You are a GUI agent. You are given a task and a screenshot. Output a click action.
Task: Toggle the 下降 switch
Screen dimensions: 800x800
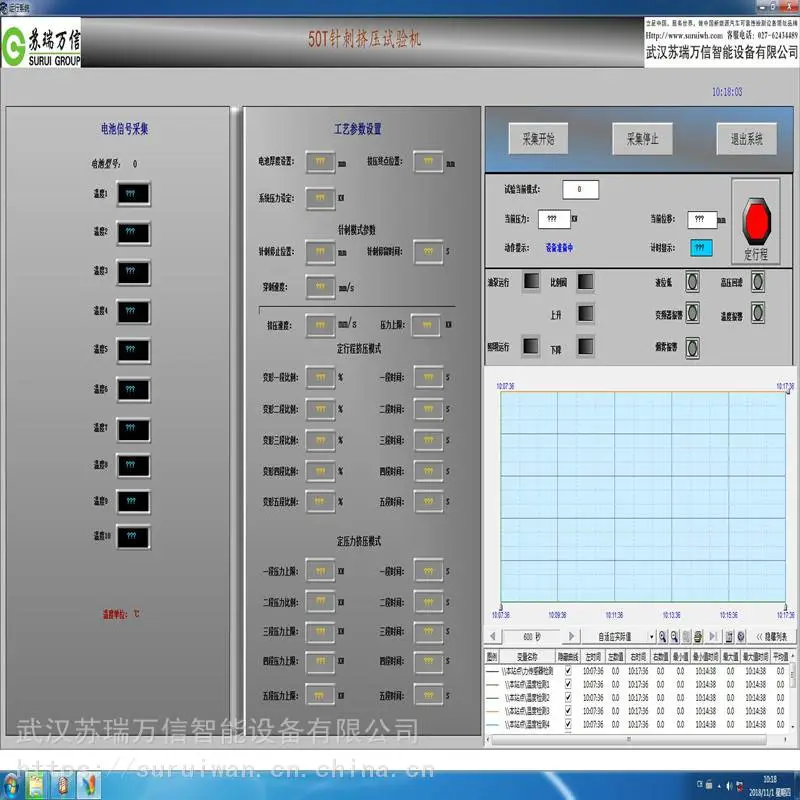tap(585, 346)
